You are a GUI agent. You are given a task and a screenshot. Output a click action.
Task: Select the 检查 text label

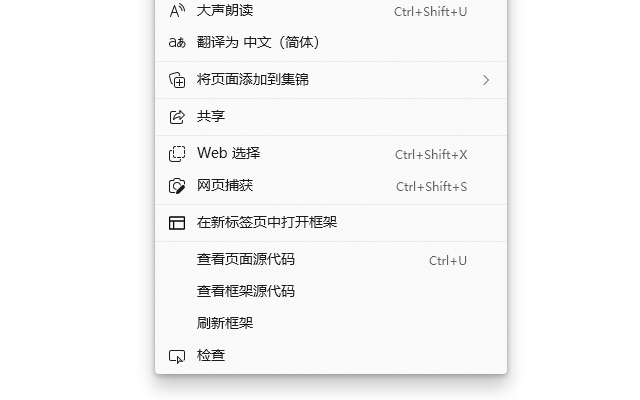[211, 356]
